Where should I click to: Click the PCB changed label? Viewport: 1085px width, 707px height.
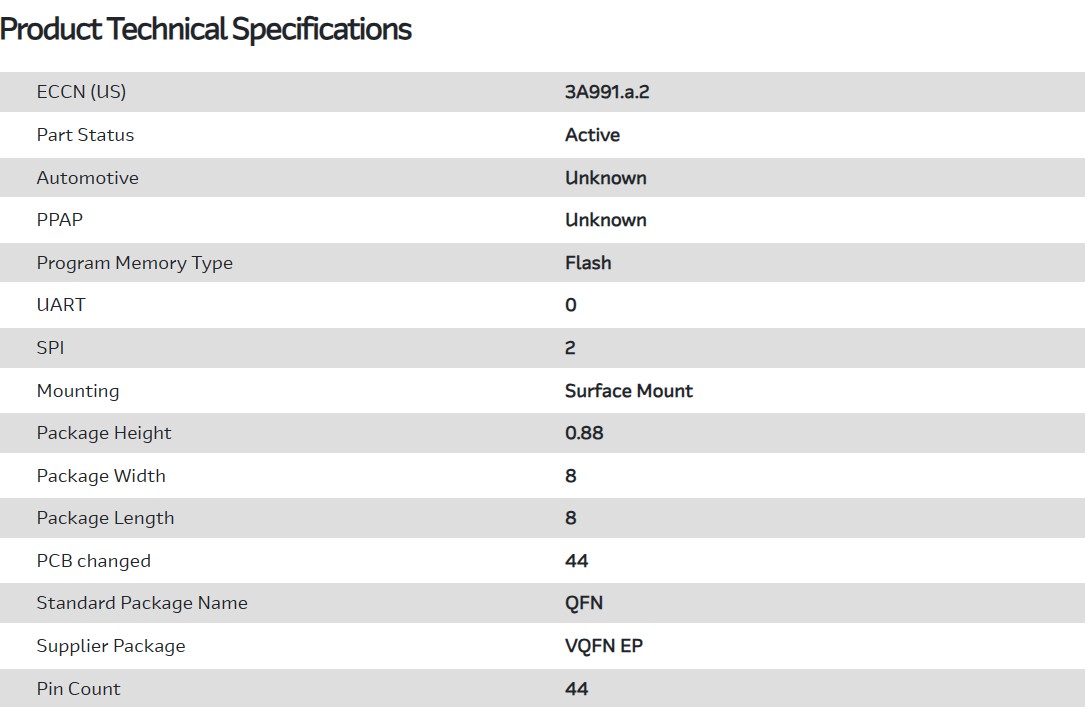pyautogui.click(x=93, y=561)
